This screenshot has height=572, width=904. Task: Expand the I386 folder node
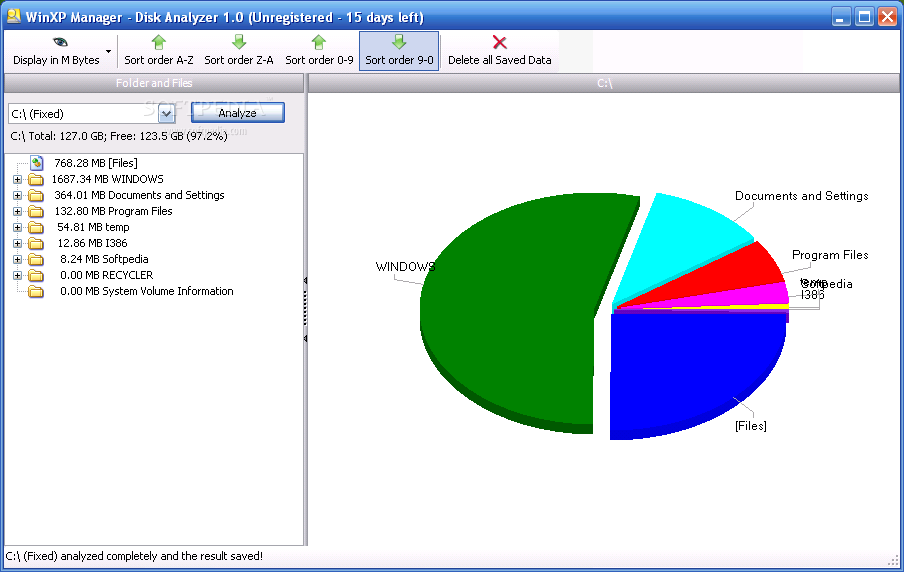click(x=17, y=243)
